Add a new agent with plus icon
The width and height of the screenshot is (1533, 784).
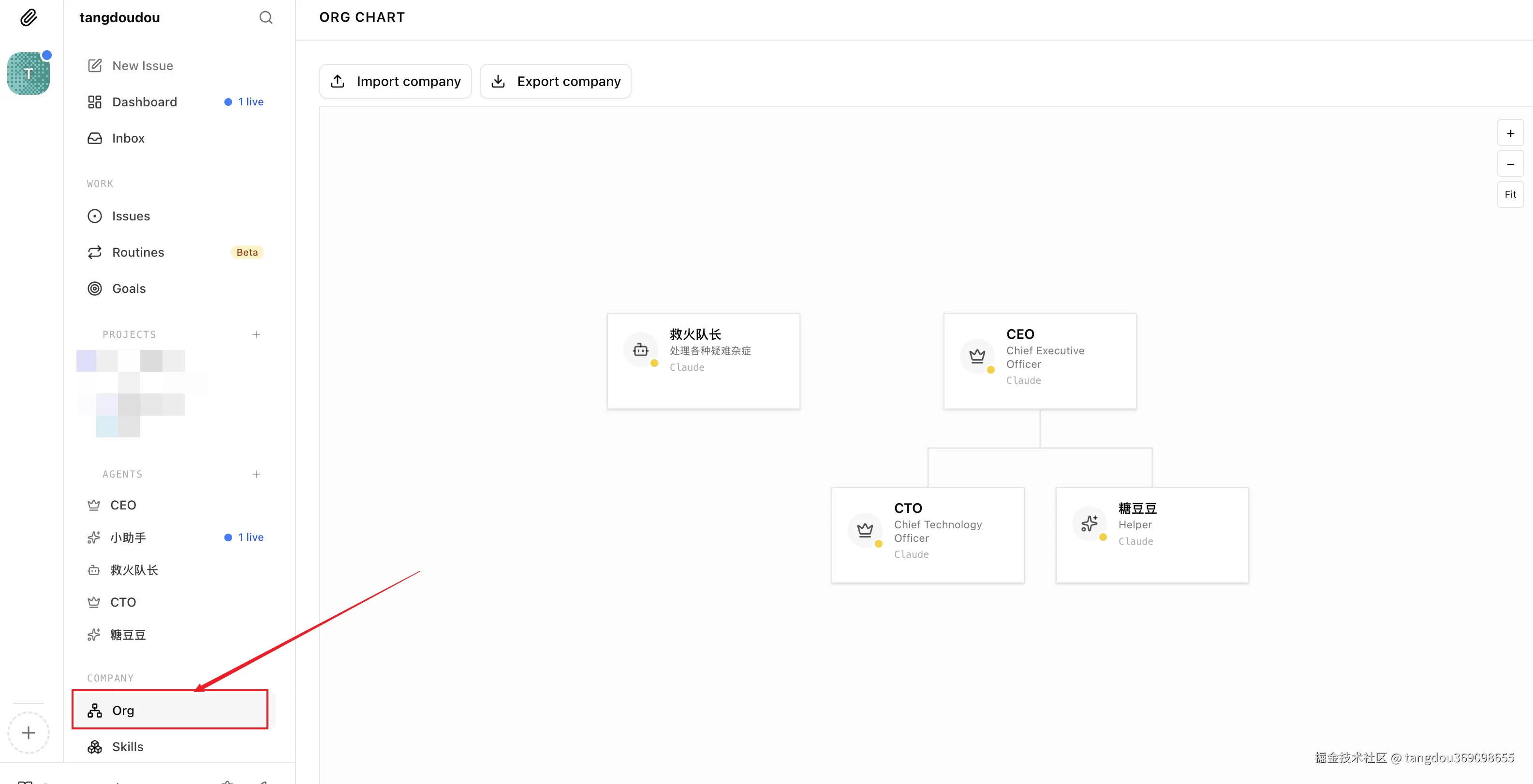click(256, 474)
